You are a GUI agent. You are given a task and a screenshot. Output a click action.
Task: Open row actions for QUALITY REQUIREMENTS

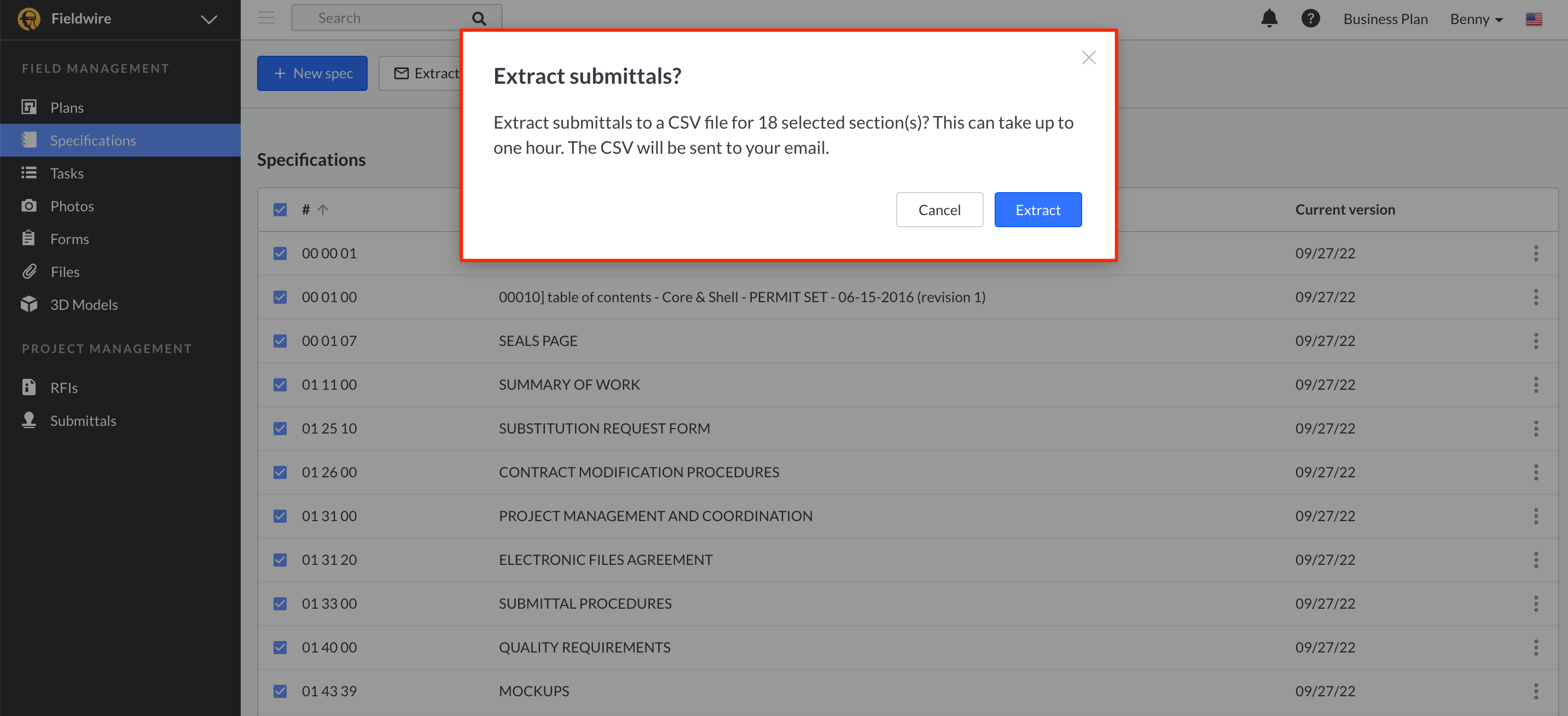pos(1535,647)
